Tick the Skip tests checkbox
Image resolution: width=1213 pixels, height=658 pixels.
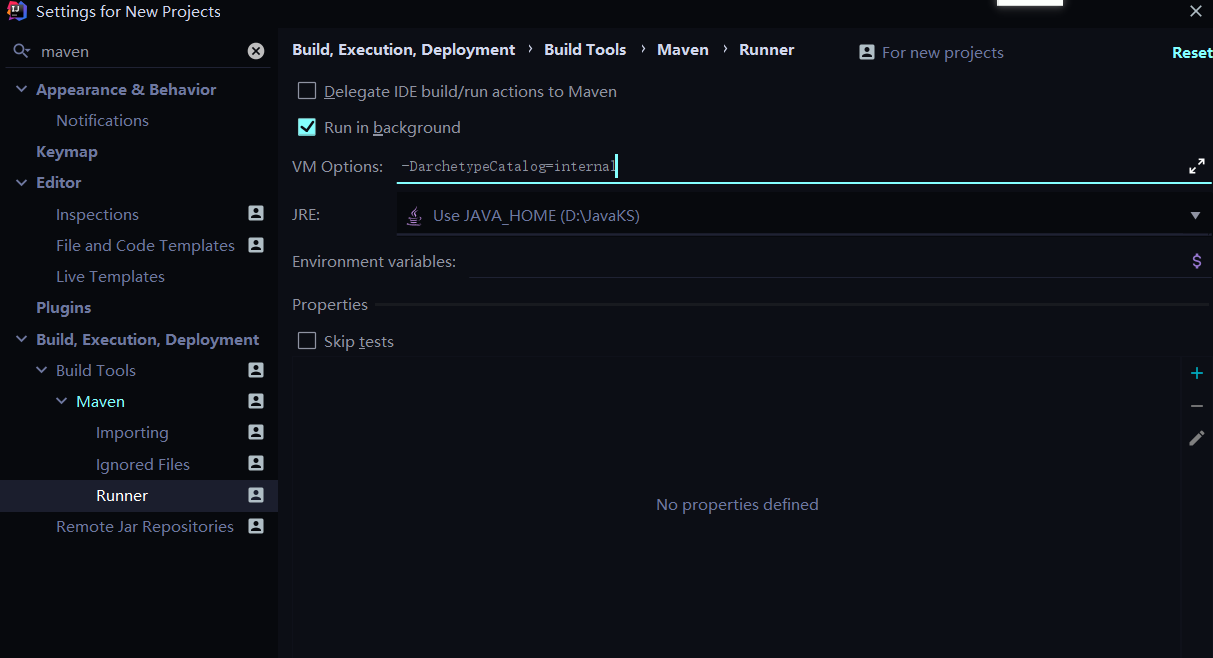(307, 341)
